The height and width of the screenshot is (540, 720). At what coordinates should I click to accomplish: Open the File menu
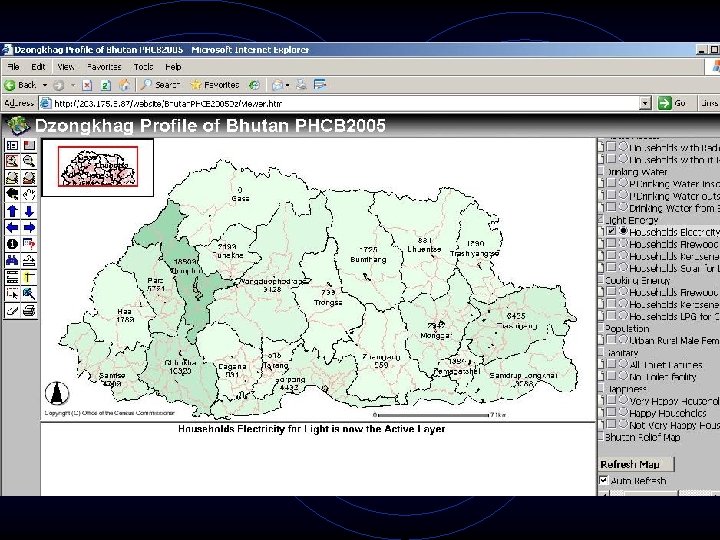(13, 67)
